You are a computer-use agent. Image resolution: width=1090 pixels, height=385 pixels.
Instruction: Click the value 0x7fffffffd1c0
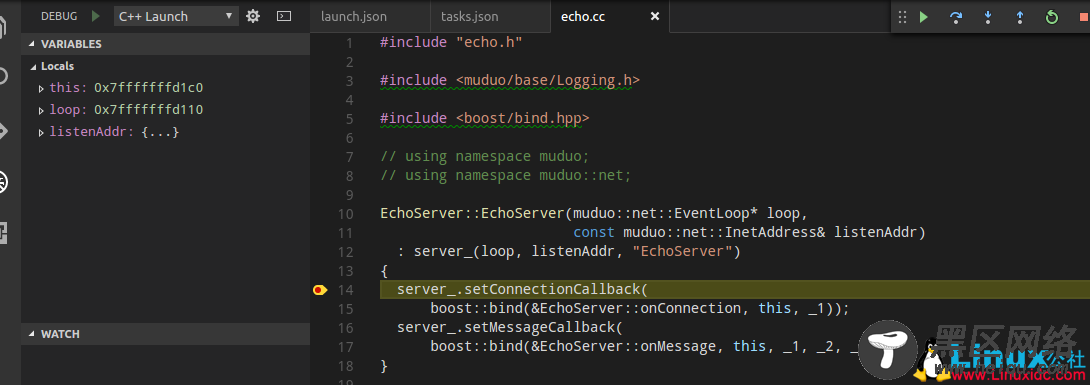149,88
